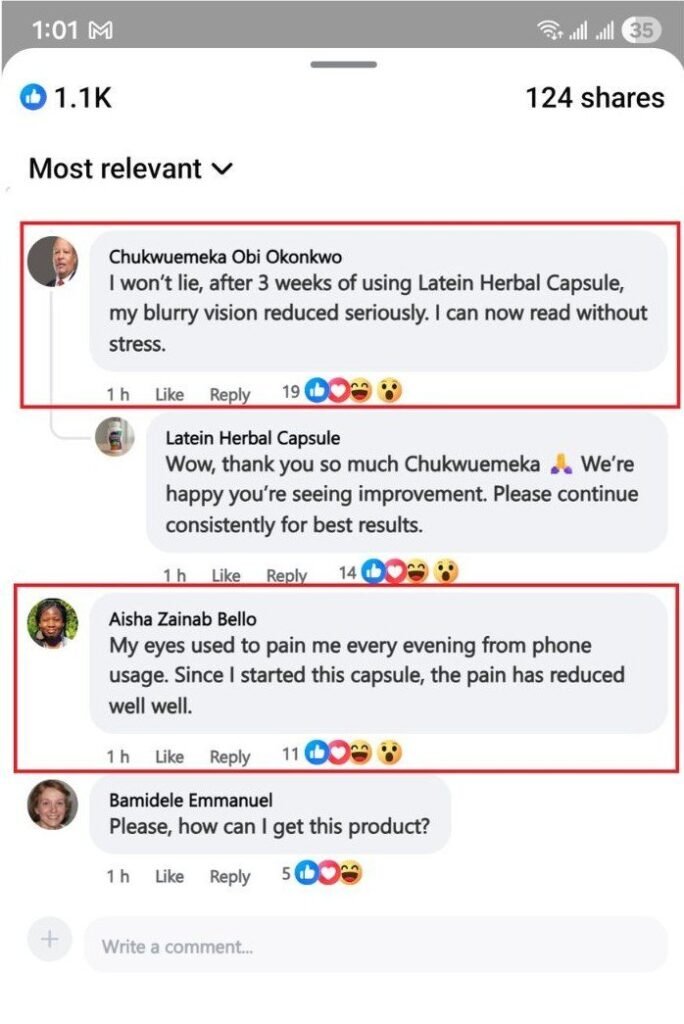Tap the sheet drag handle at top
Image resolution: width=684 pixels, height=1024 pixels.
(343, 65)
